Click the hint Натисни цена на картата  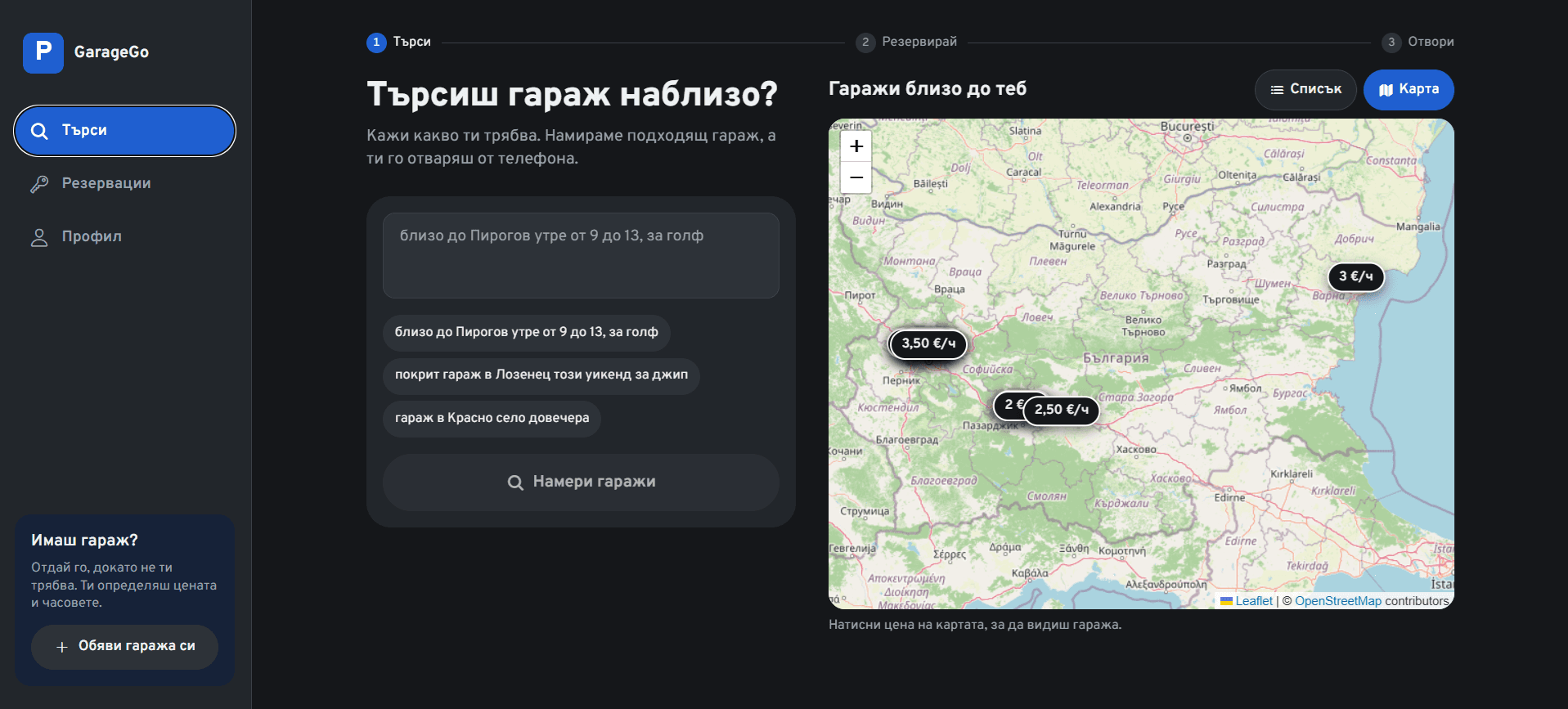pos(975,625)
